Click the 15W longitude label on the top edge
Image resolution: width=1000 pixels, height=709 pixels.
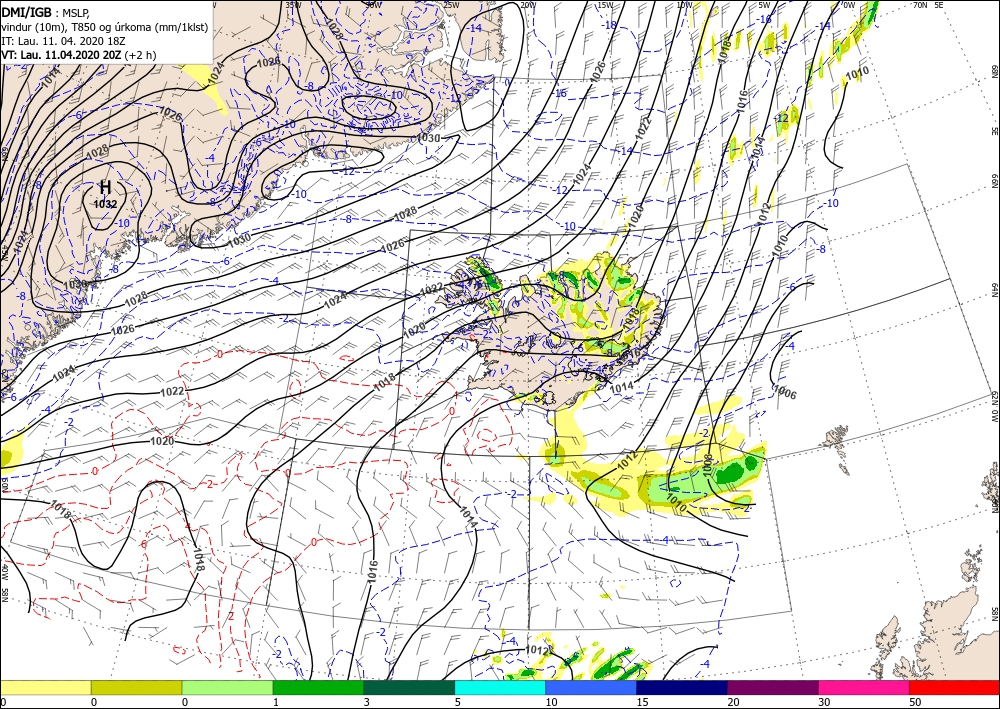click(x=605, y=4)
